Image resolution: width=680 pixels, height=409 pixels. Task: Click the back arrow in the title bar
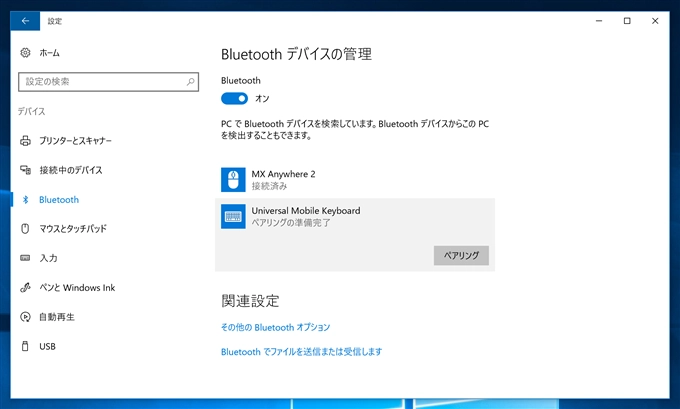[x=25, y=21]
